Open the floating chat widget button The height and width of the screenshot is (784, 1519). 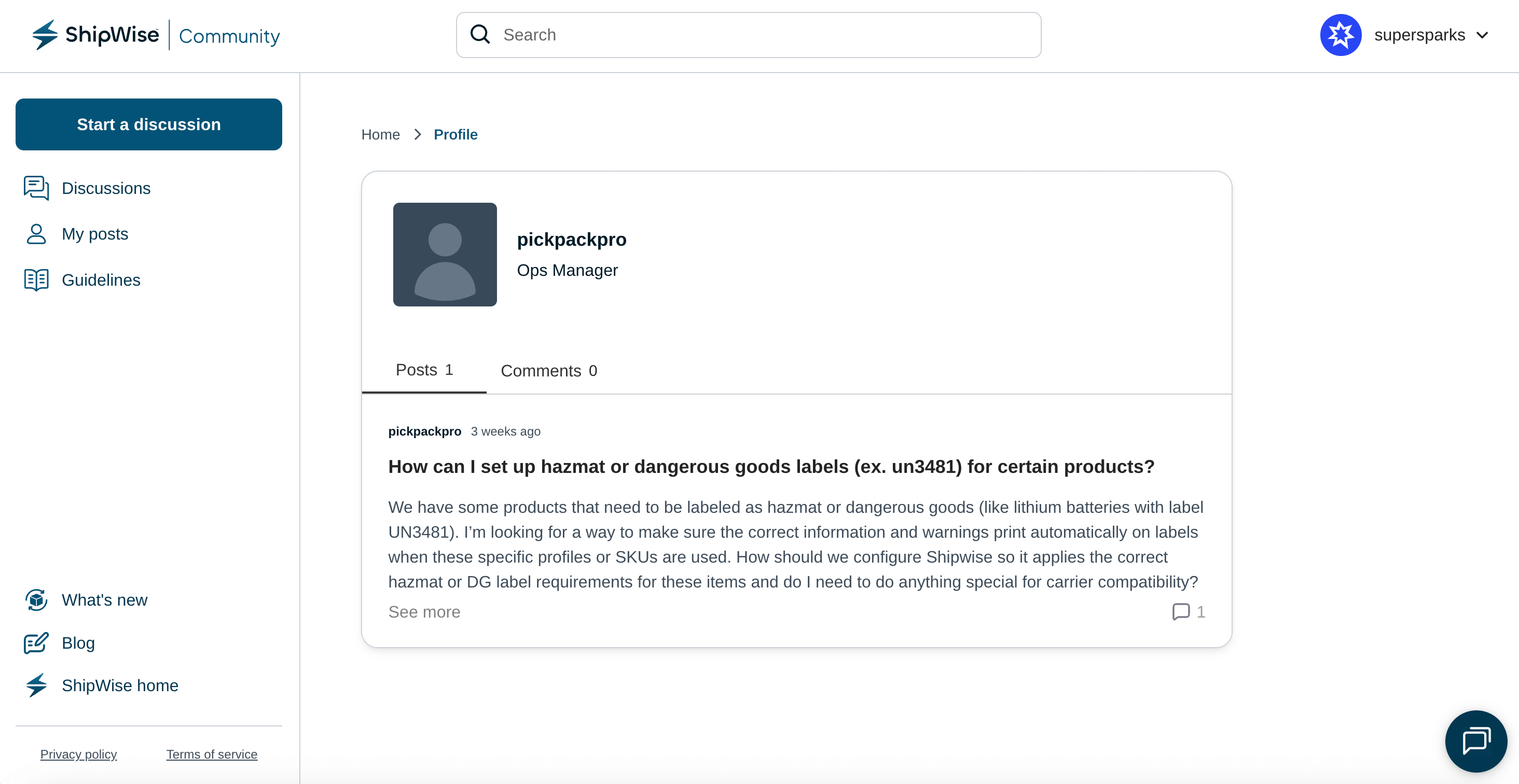coord(1475,741)
